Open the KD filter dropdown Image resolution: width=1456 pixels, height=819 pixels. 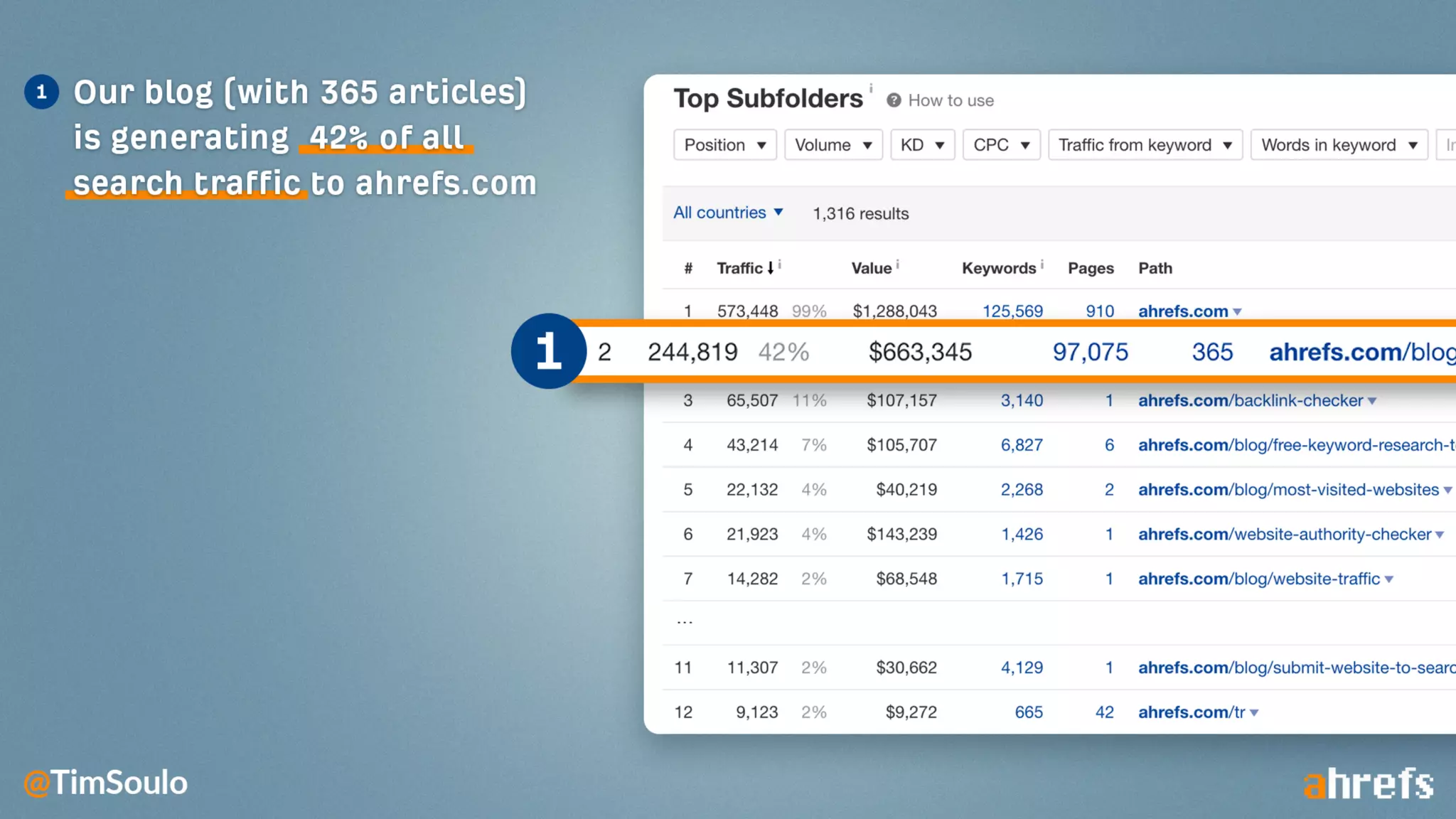922,145
